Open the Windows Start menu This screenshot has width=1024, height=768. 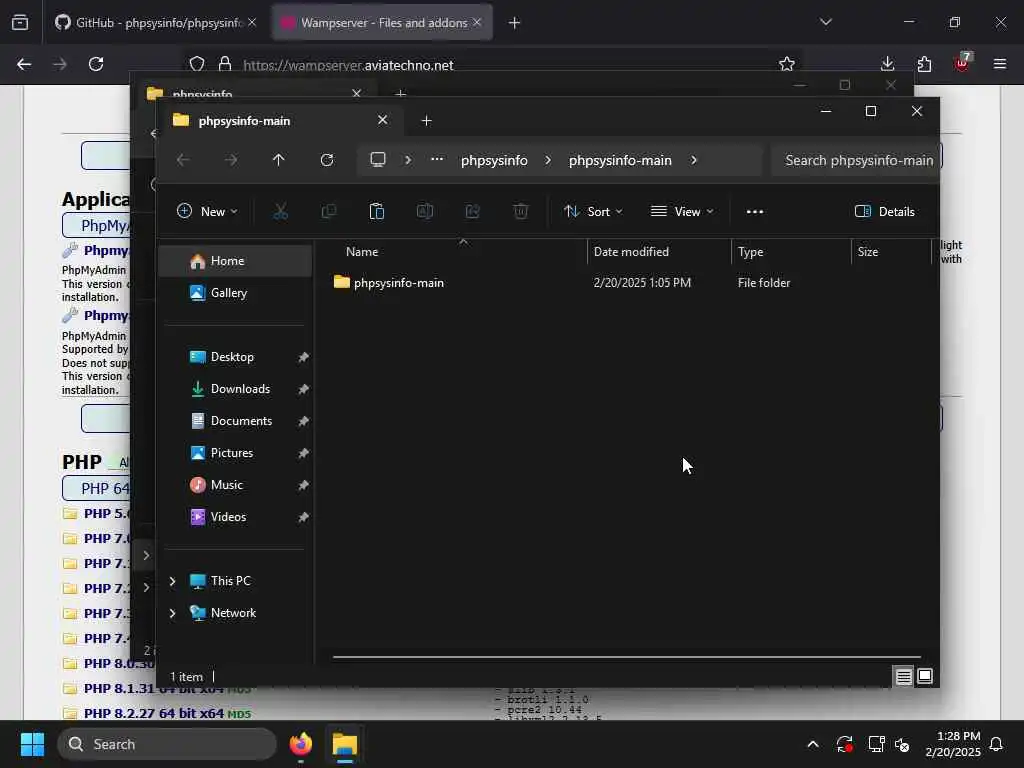point(32,744)
